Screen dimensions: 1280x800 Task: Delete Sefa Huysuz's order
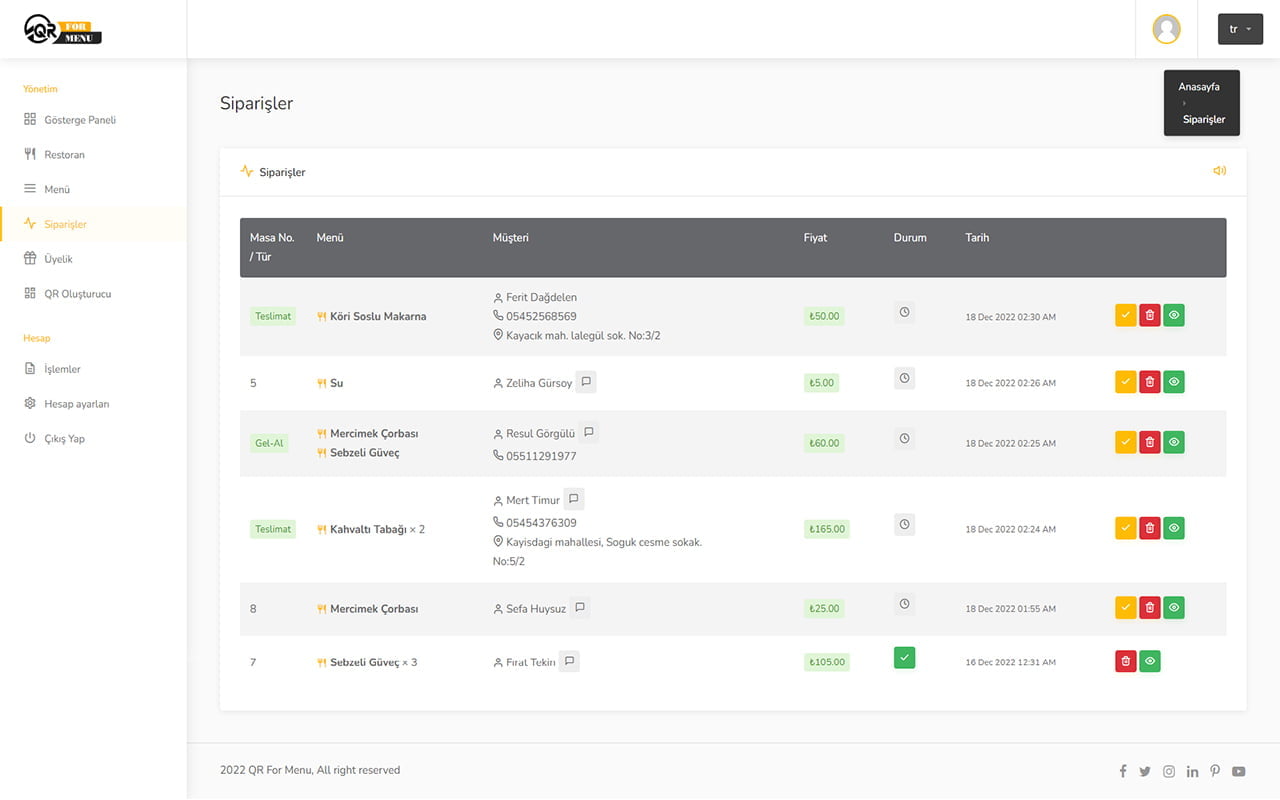(1150, 608)
